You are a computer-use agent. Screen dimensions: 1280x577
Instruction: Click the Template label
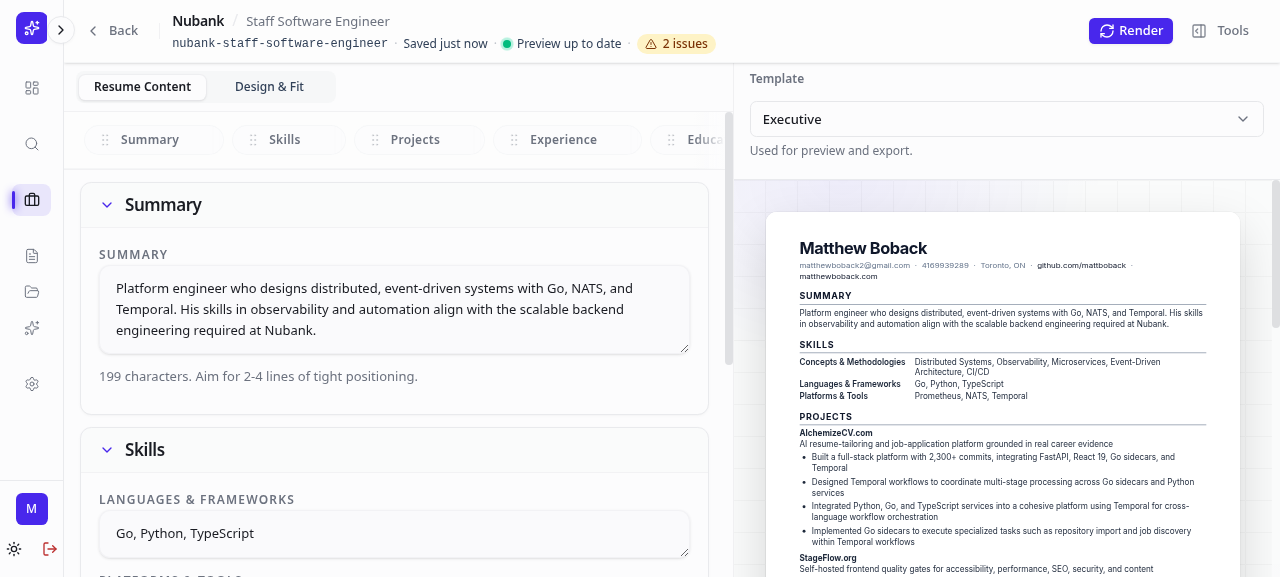click(x=777, y=79)
